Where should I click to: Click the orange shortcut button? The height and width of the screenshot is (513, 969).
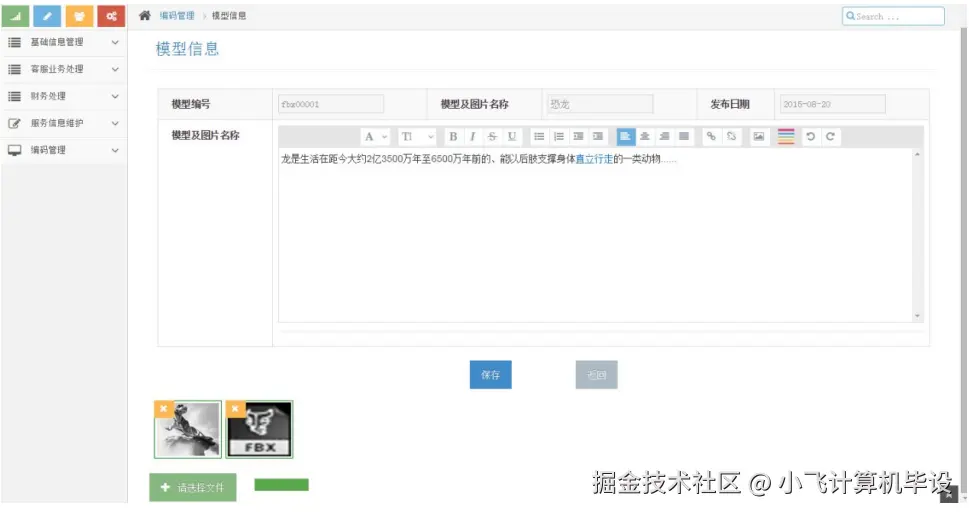[79, 16]
